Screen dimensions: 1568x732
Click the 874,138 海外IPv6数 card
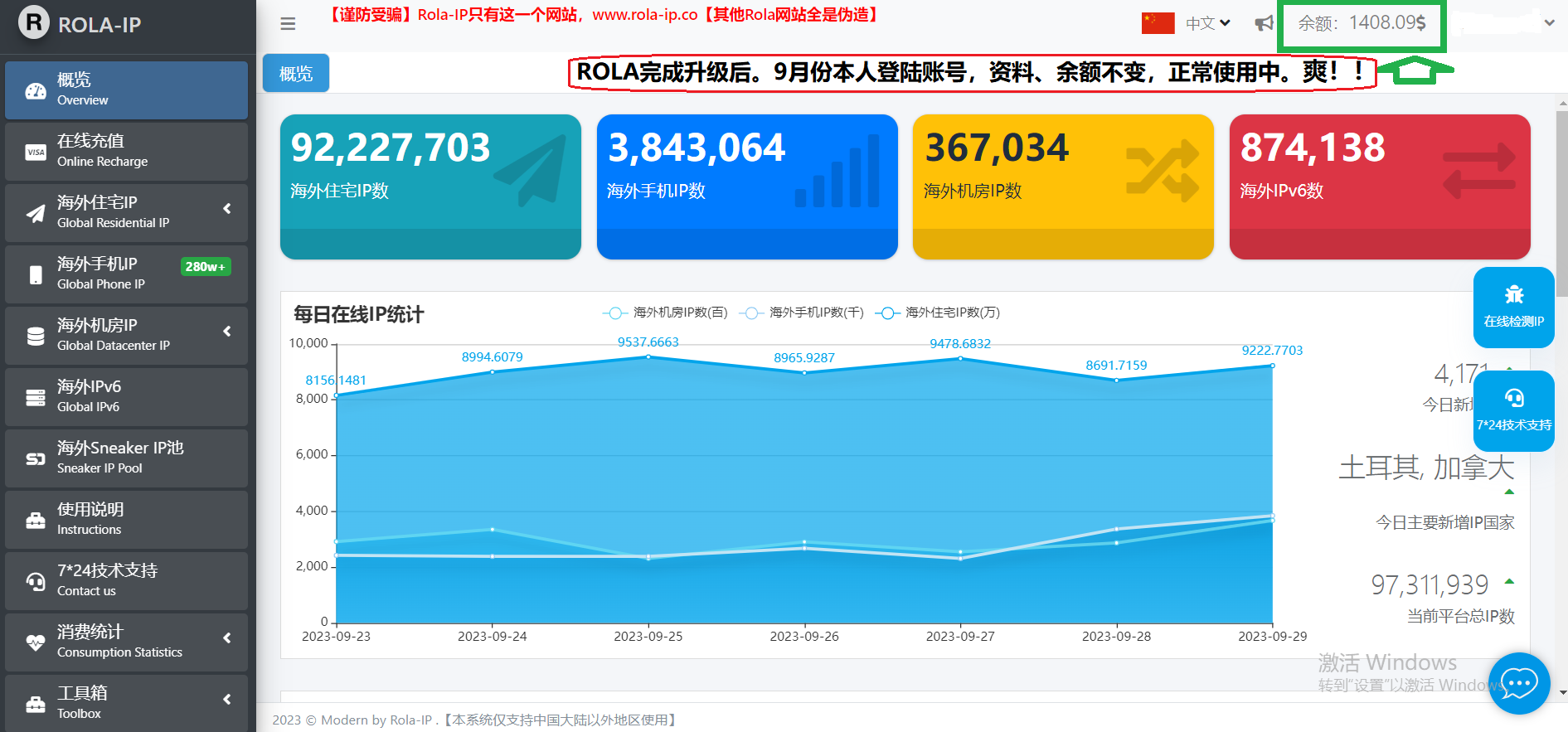tap(1380, 187)
